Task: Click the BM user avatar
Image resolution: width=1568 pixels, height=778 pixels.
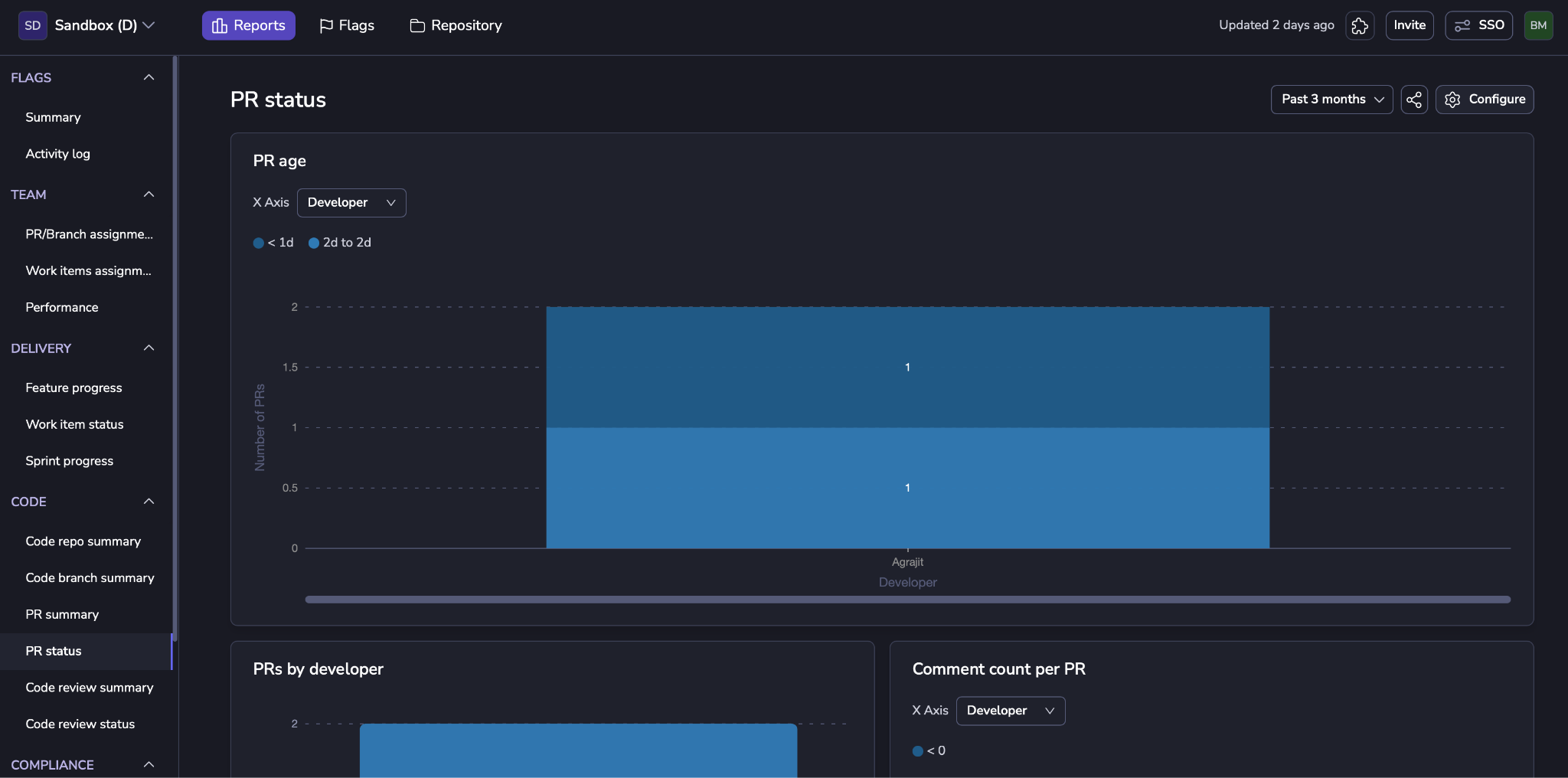Action: coord(1538,25)
